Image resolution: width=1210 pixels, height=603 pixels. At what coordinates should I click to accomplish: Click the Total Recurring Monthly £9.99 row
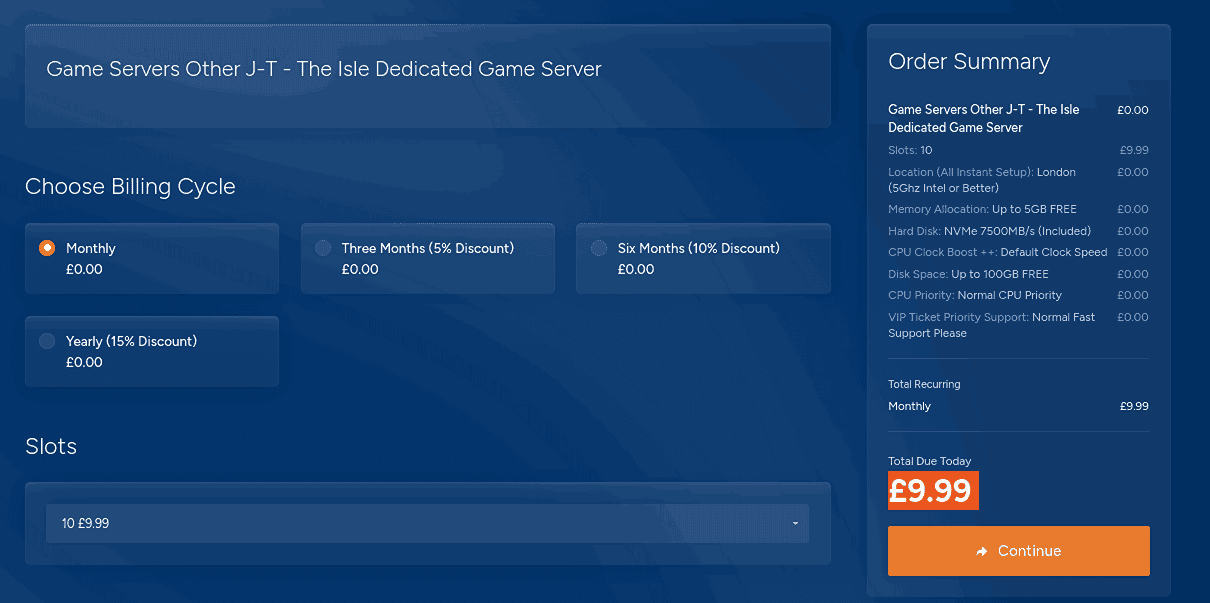coord(1017,406)
